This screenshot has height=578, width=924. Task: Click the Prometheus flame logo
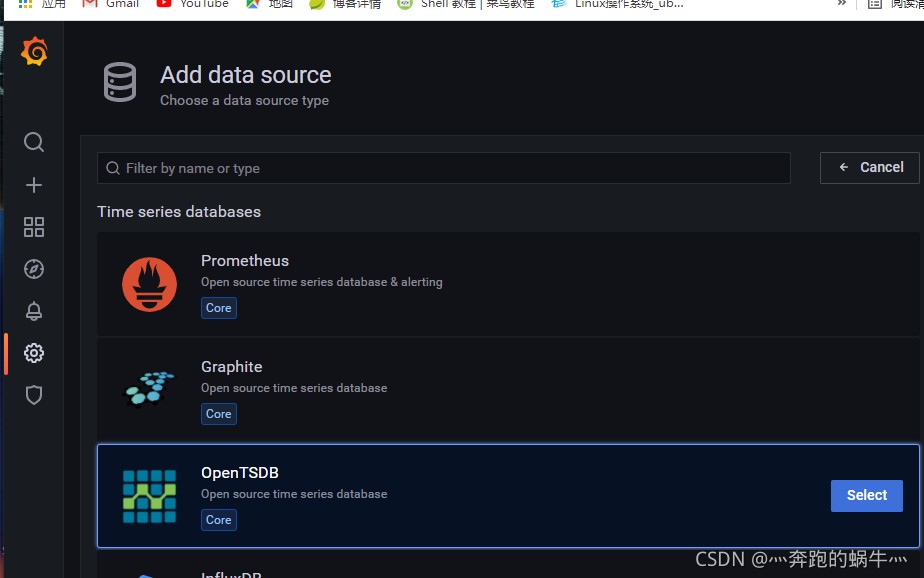pyautogui.click(x=149, y=284)
